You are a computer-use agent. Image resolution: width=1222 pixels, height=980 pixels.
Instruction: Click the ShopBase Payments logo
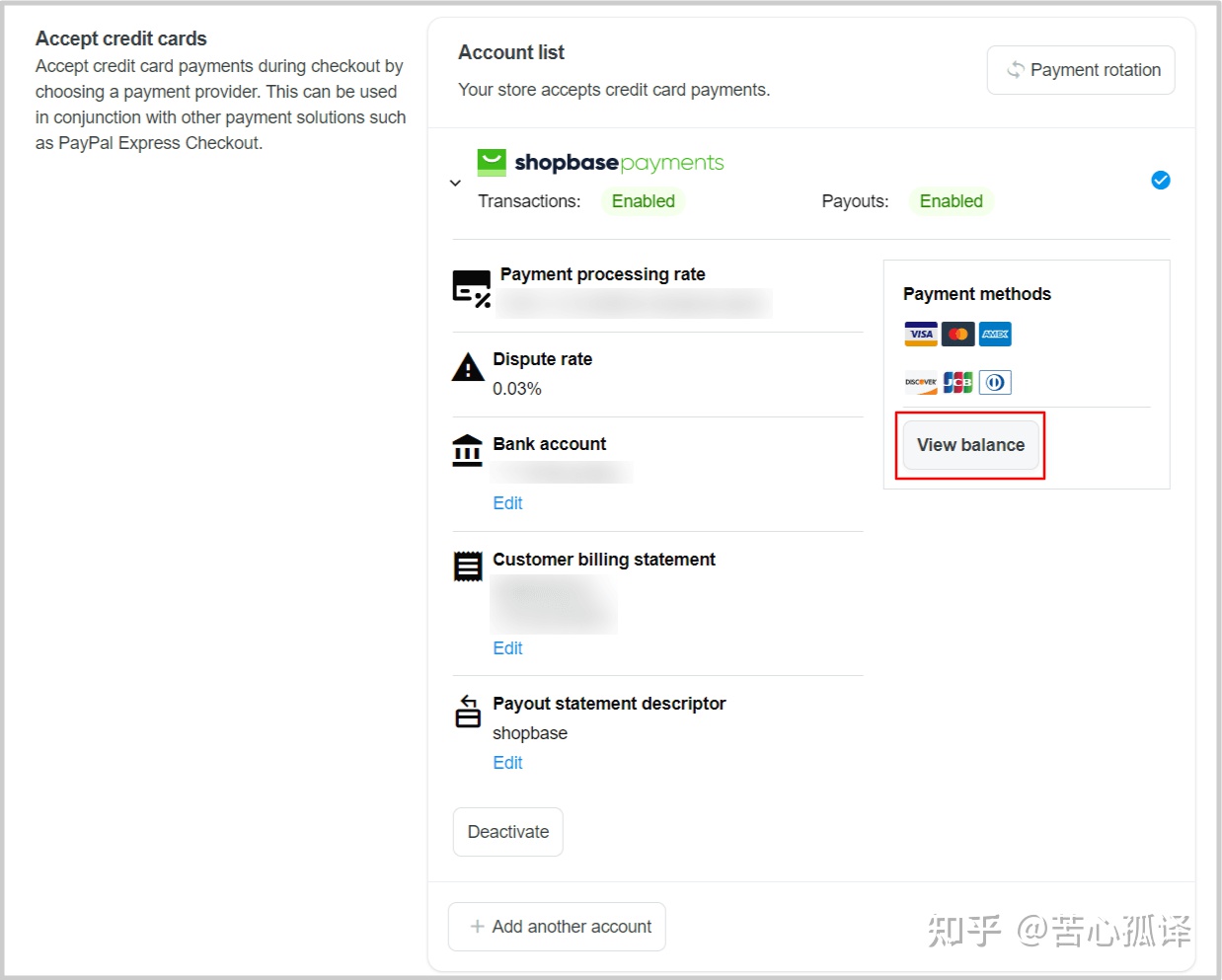click(x=600, y=163)
